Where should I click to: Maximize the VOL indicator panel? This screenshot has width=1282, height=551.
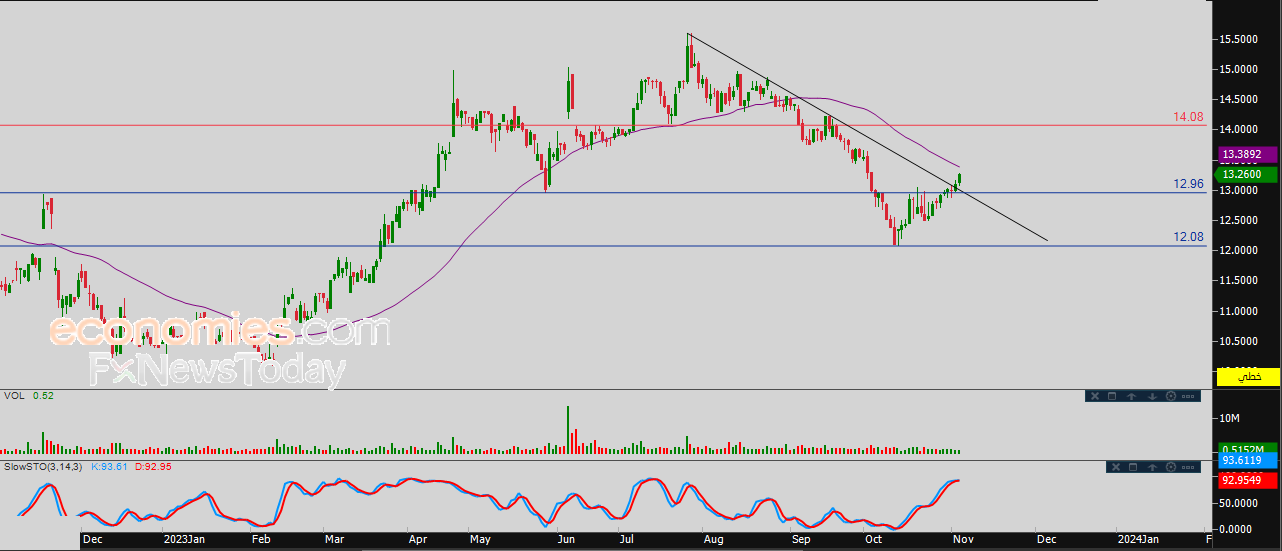[1112, 396]
